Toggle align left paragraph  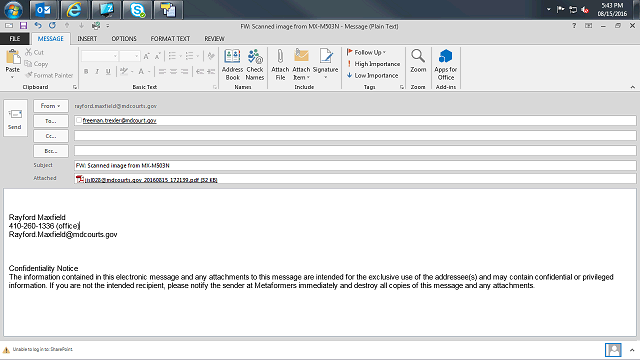click(x=162, y=71)
